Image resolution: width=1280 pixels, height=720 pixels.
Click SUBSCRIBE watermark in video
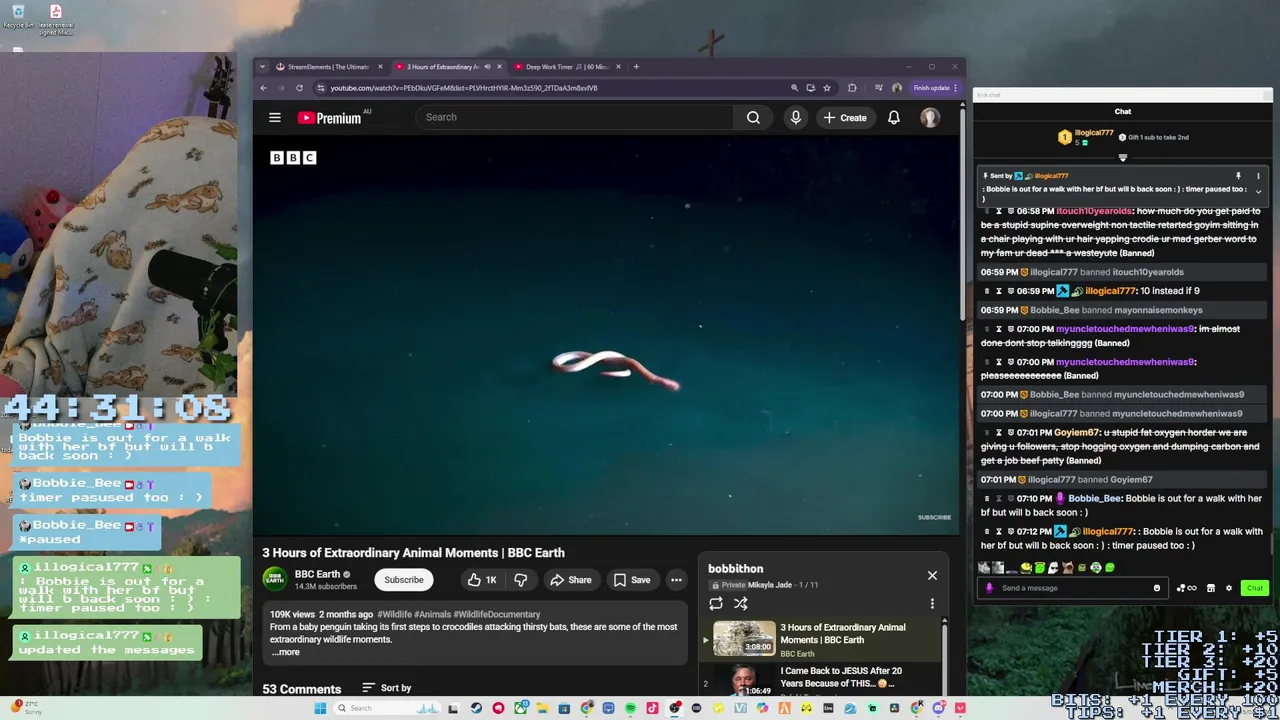coord(935,517)
